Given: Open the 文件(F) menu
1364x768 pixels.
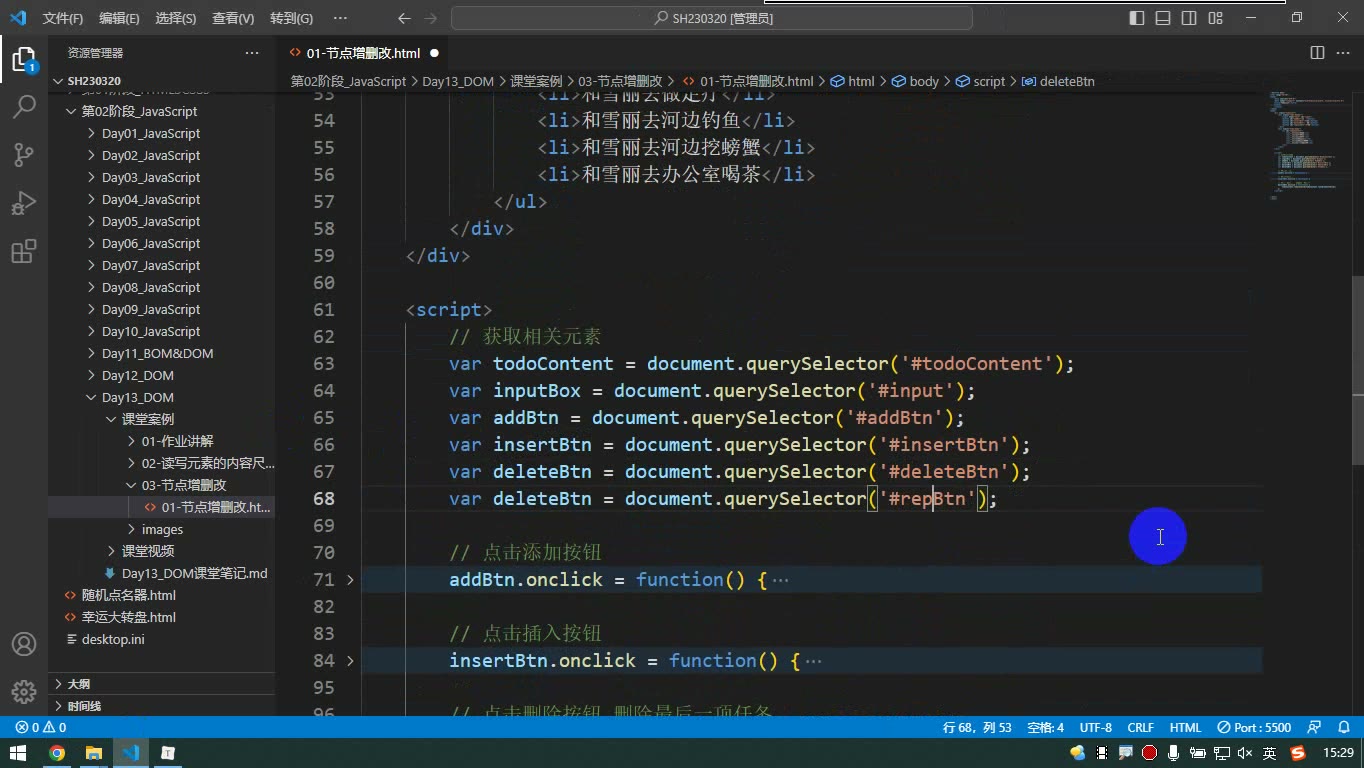Looking at the screenshot, I should tap(63, 18).
